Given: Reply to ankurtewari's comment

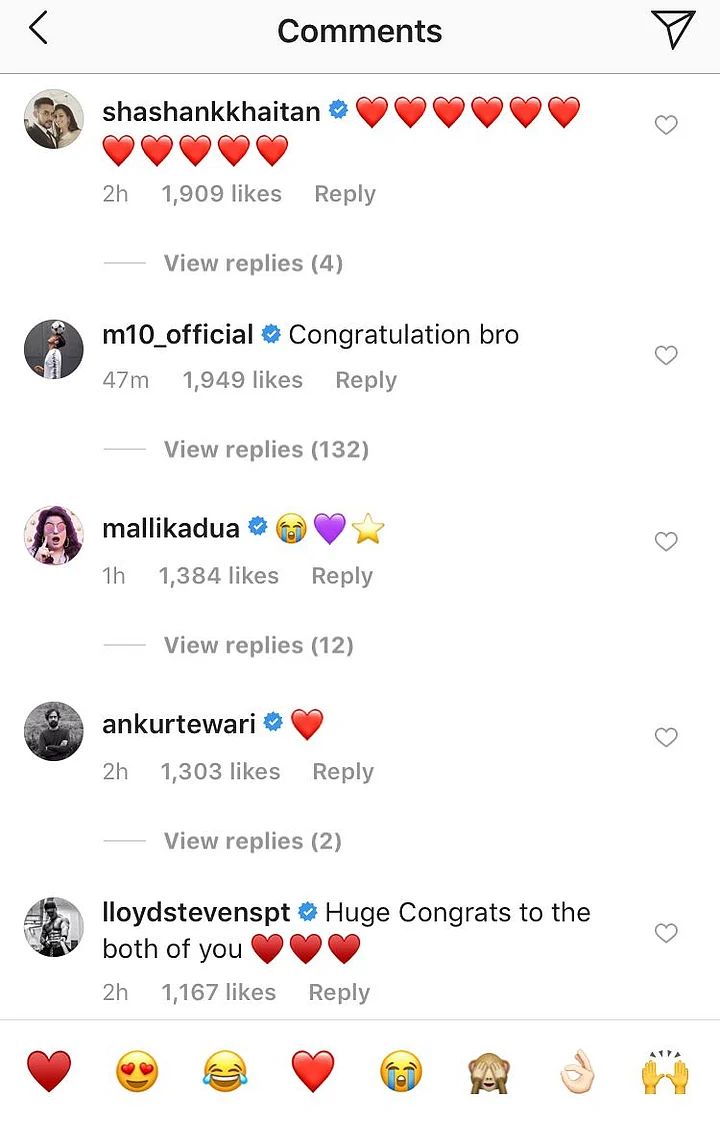Looking at the screenshot, I should coord(343,772).
